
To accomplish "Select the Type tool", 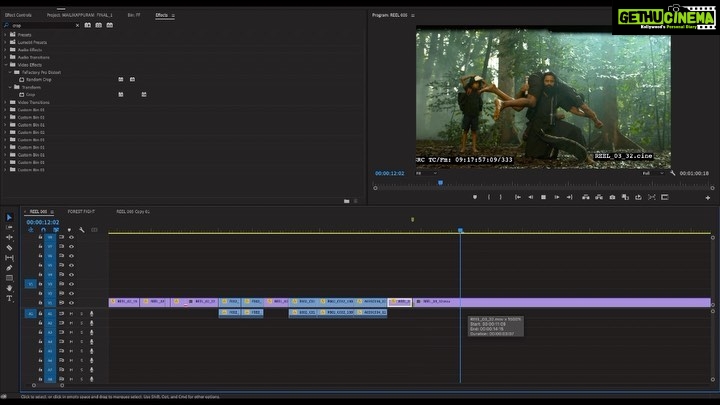I will pos(9,298).
